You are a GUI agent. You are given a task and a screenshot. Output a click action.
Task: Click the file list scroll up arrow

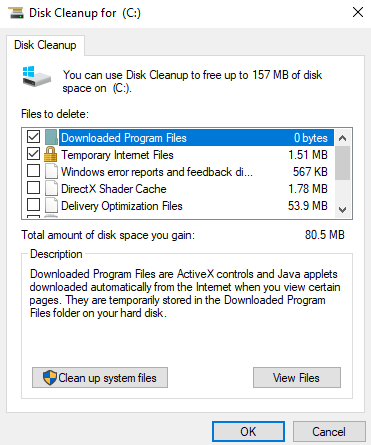coord(342,138)
